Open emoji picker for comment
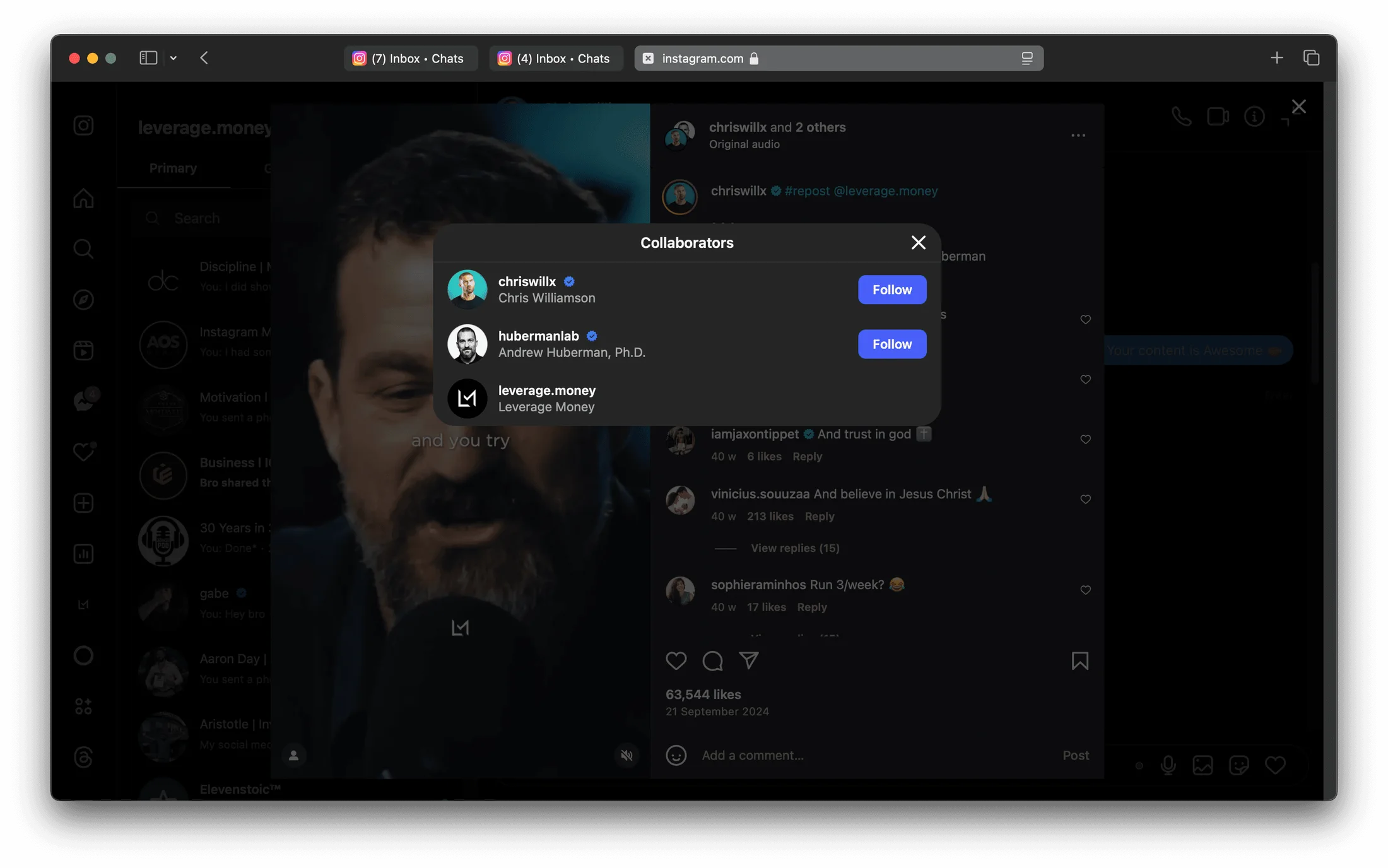The image size is (1388, 868). (x=676, y=755)
